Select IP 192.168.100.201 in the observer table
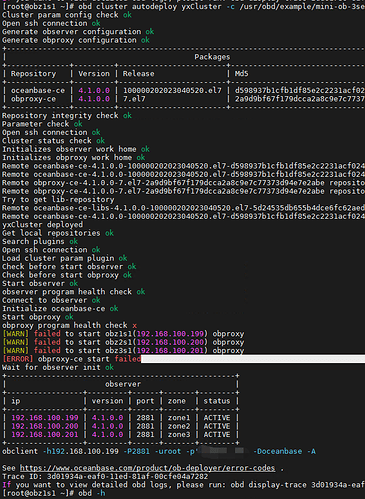This screenshot has width=365, height=499. (x=45, y=435)
